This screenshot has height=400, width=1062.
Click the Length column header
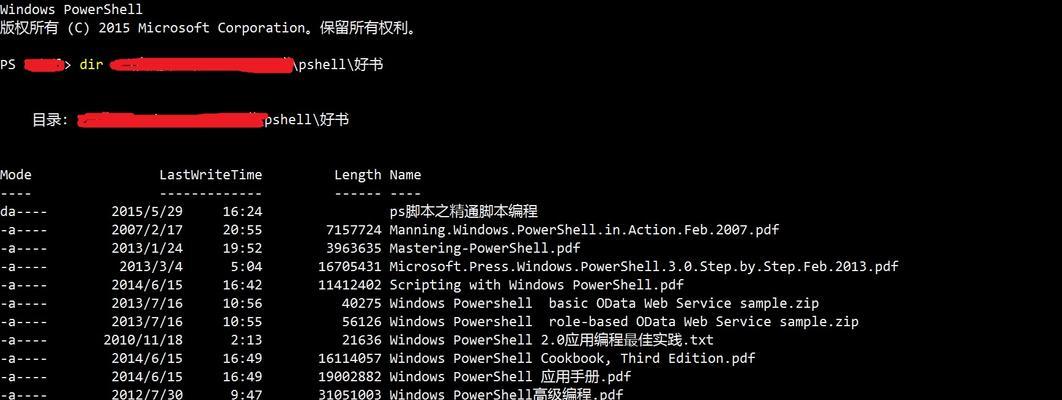pos(358,175)
